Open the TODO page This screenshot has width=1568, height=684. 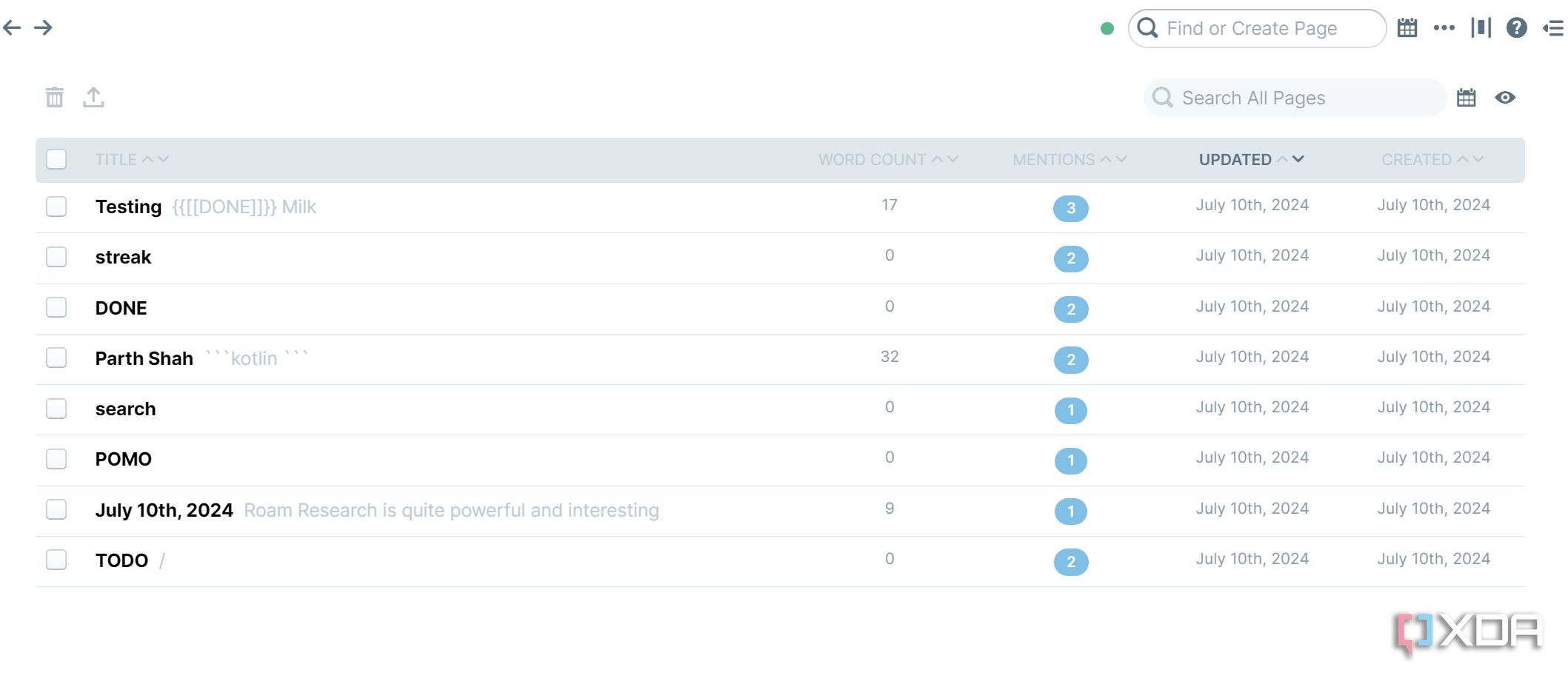[x=121, y=560]
